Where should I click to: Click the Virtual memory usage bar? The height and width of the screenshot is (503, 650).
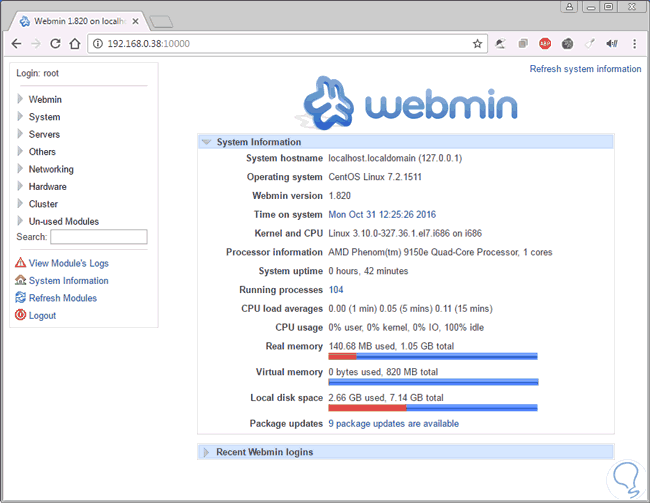433,382
